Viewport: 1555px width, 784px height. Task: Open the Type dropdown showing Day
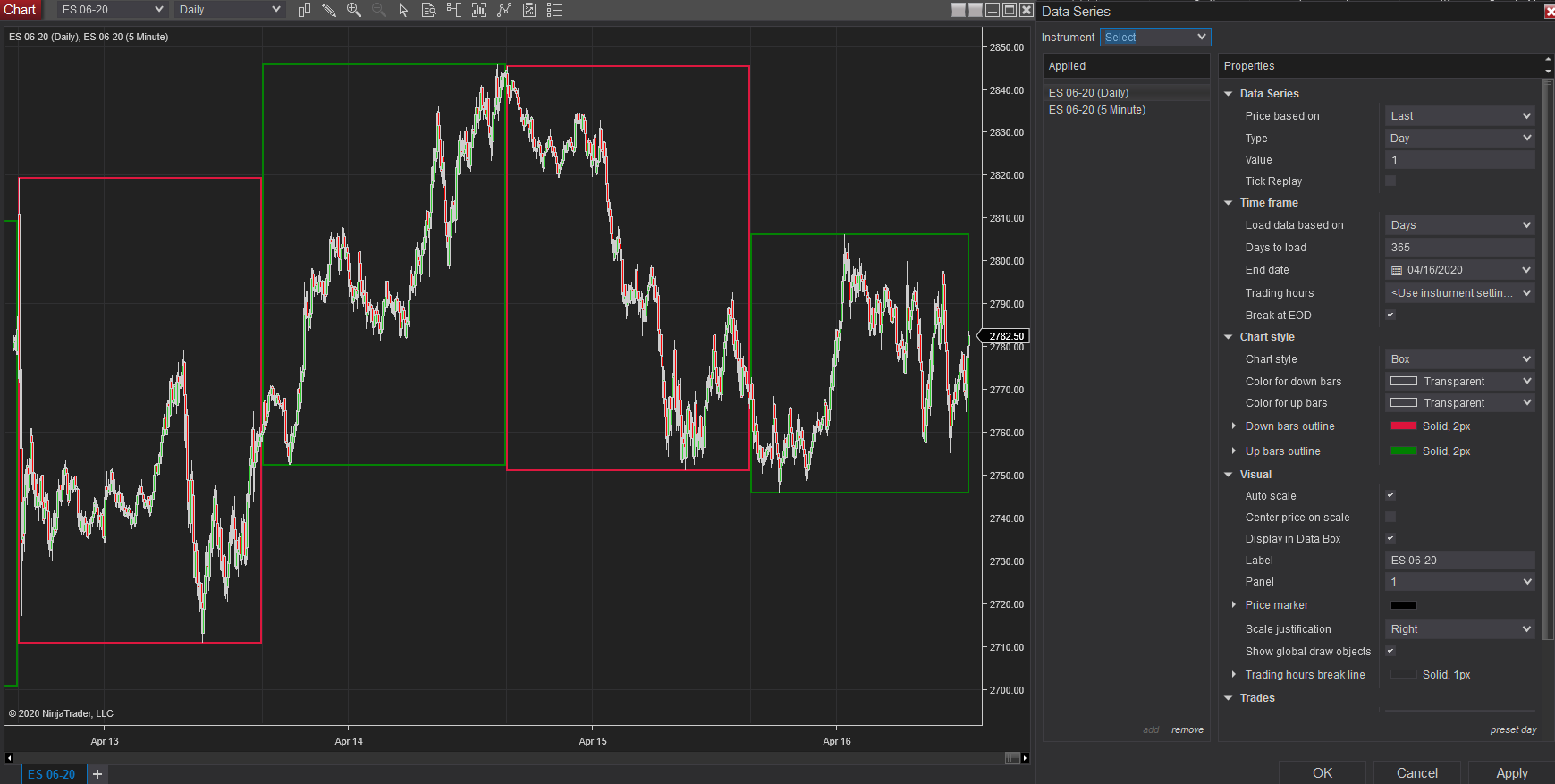pyautogui.click(x=1459, y=138)
